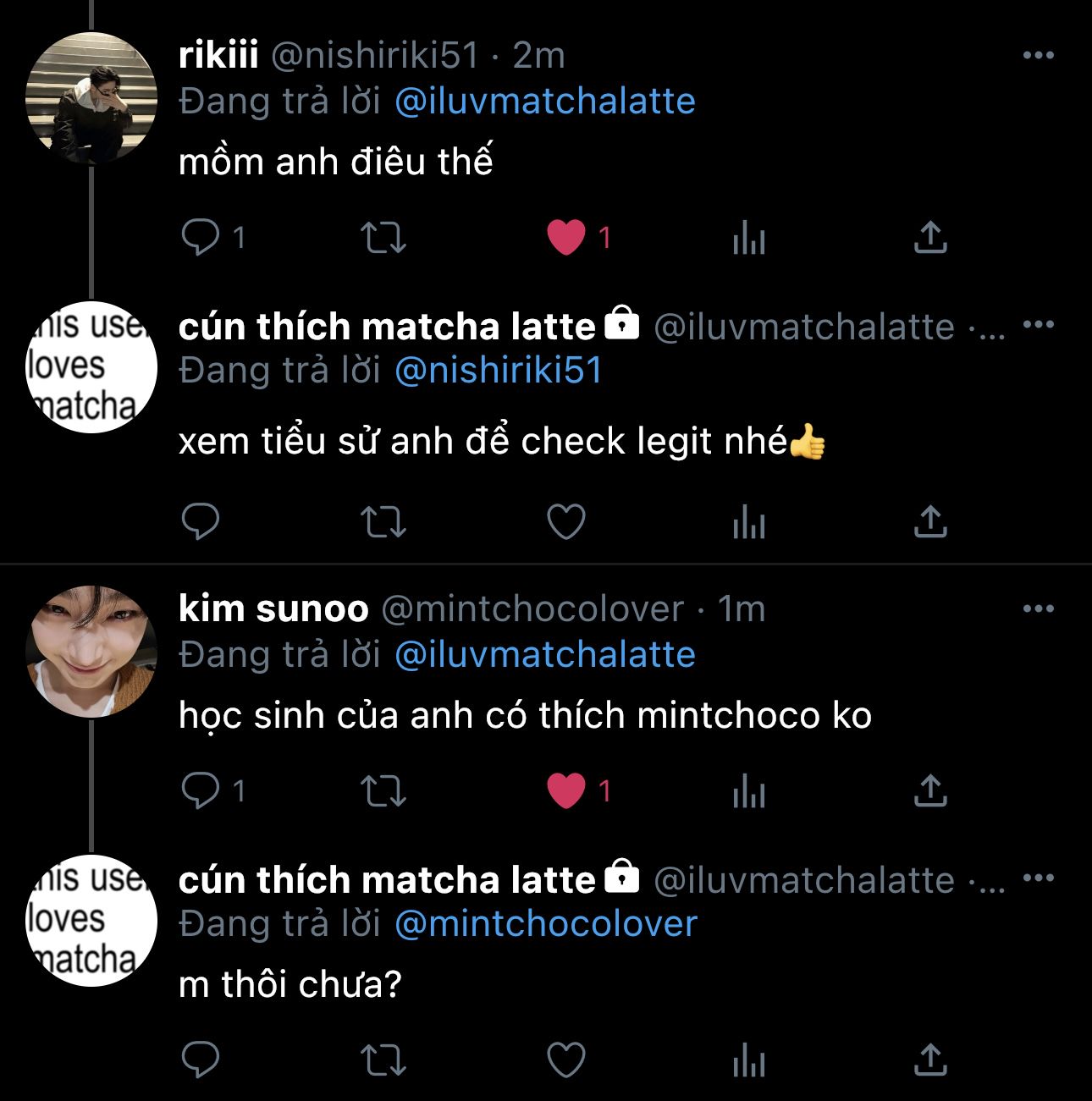This screenshot has width=1092, height=1101.
Task: Share kim sunoo's tweet
Action: [x=929, y=791]
